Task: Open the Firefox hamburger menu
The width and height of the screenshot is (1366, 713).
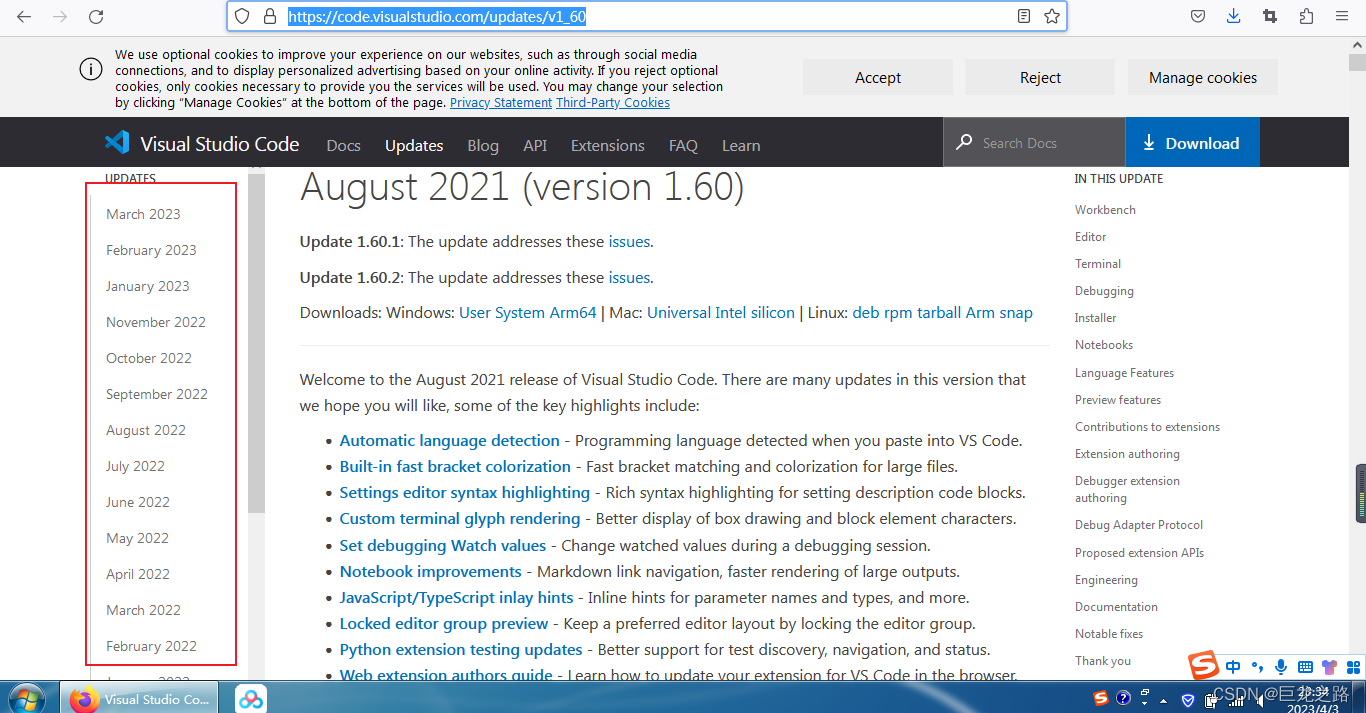Action: click(x=1342, y=16)
